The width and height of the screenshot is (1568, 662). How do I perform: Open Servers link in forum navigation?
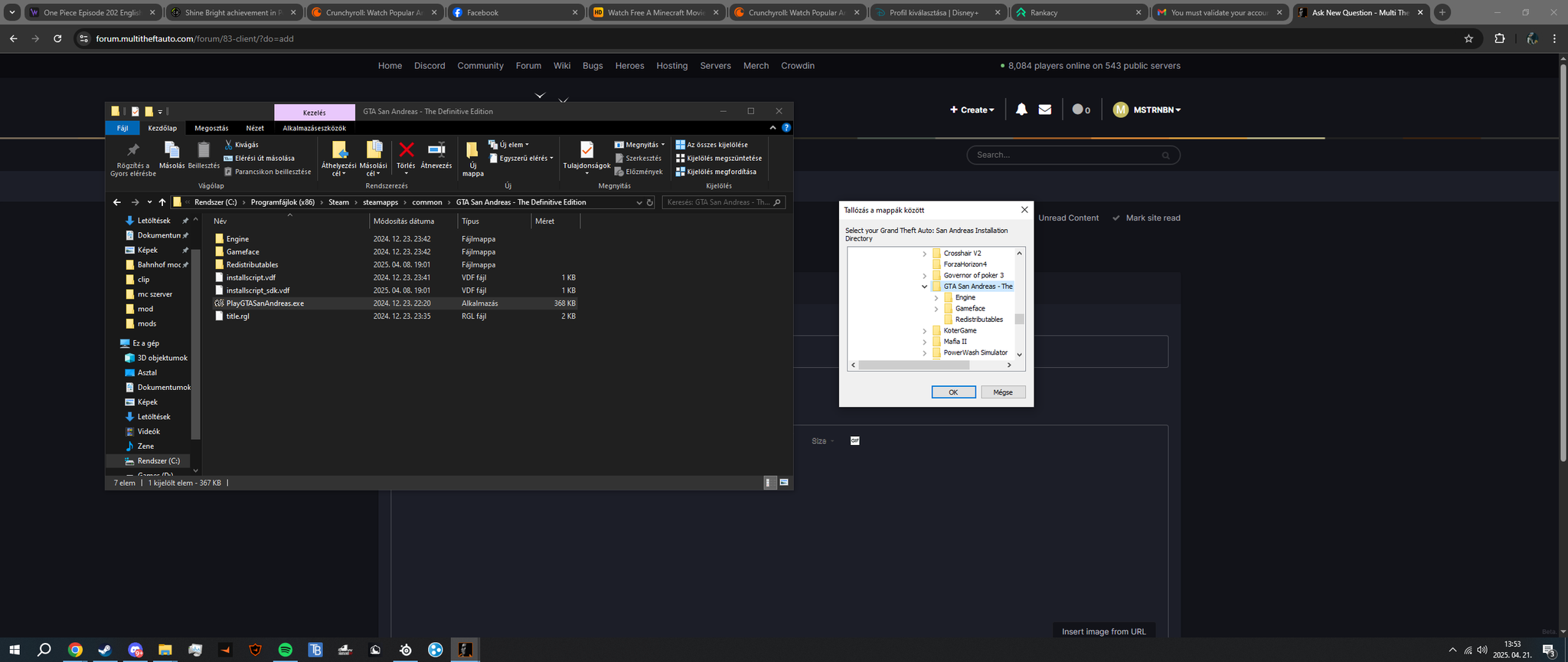(x=715, y=66)
